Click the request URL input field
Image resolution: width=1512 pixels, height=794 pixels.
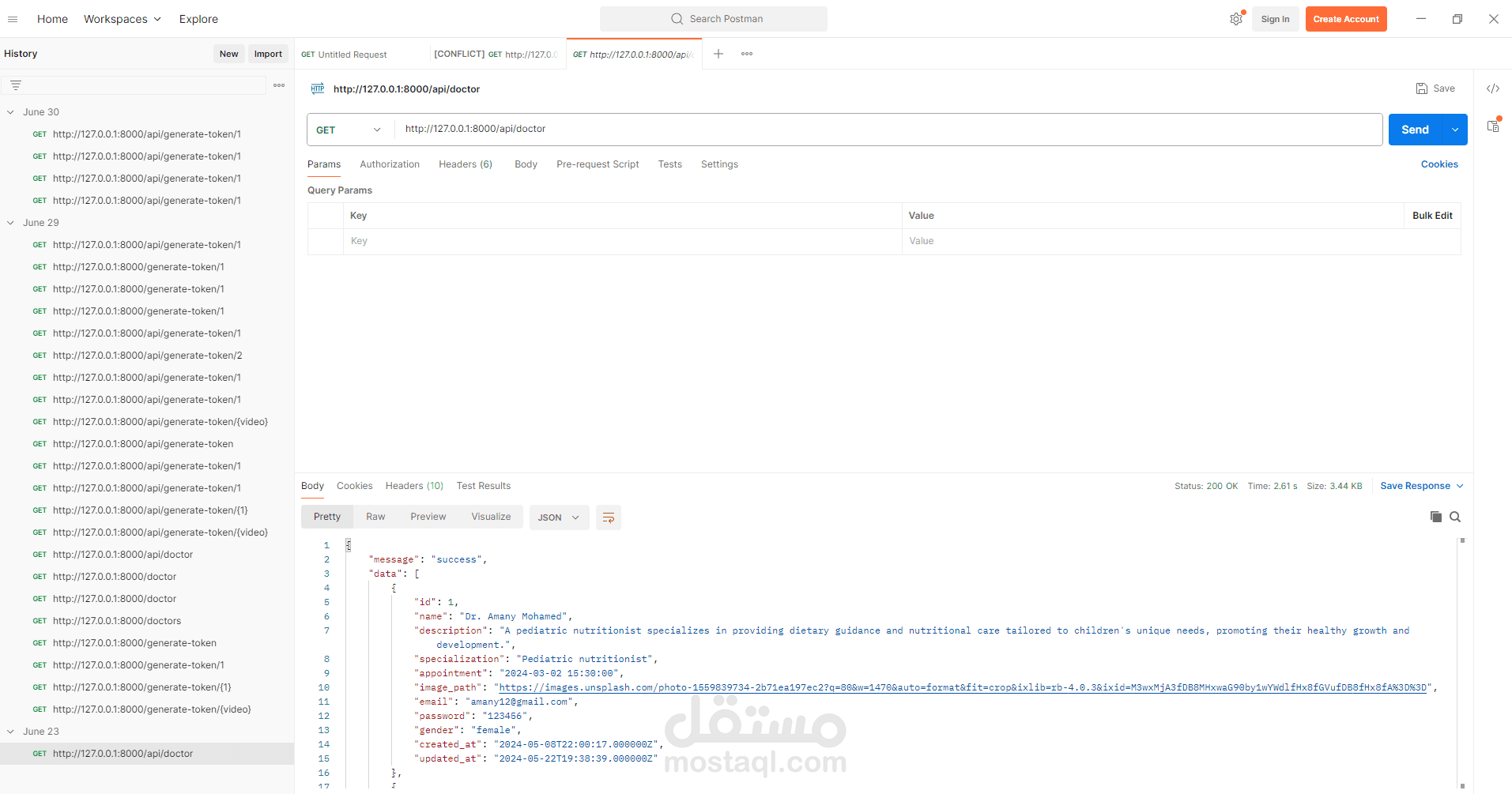[888, 130]
